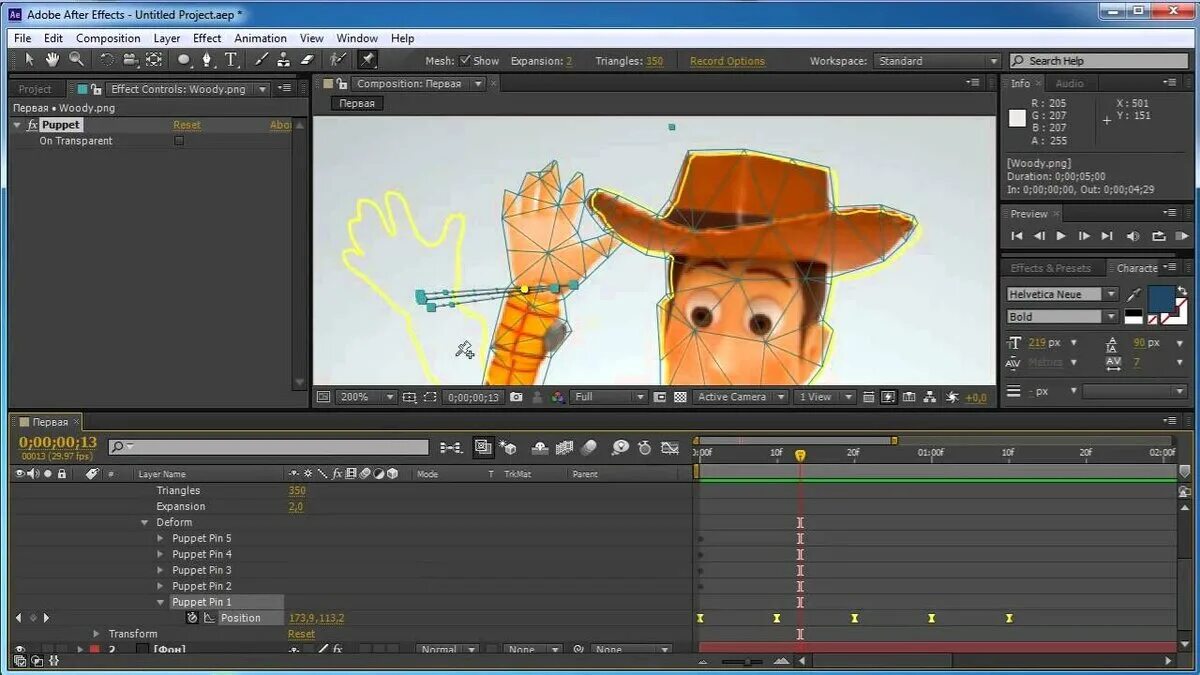Image resolution: width=1200 pixels, height=675 pixels.
Task: Toggle the Draft 3D icon in the timeline
Action: coord(508,447)
